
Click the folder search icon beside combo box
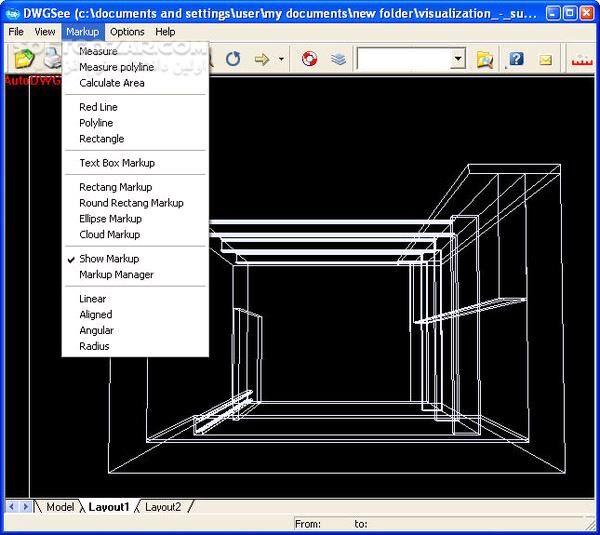(x=485, y=60)
